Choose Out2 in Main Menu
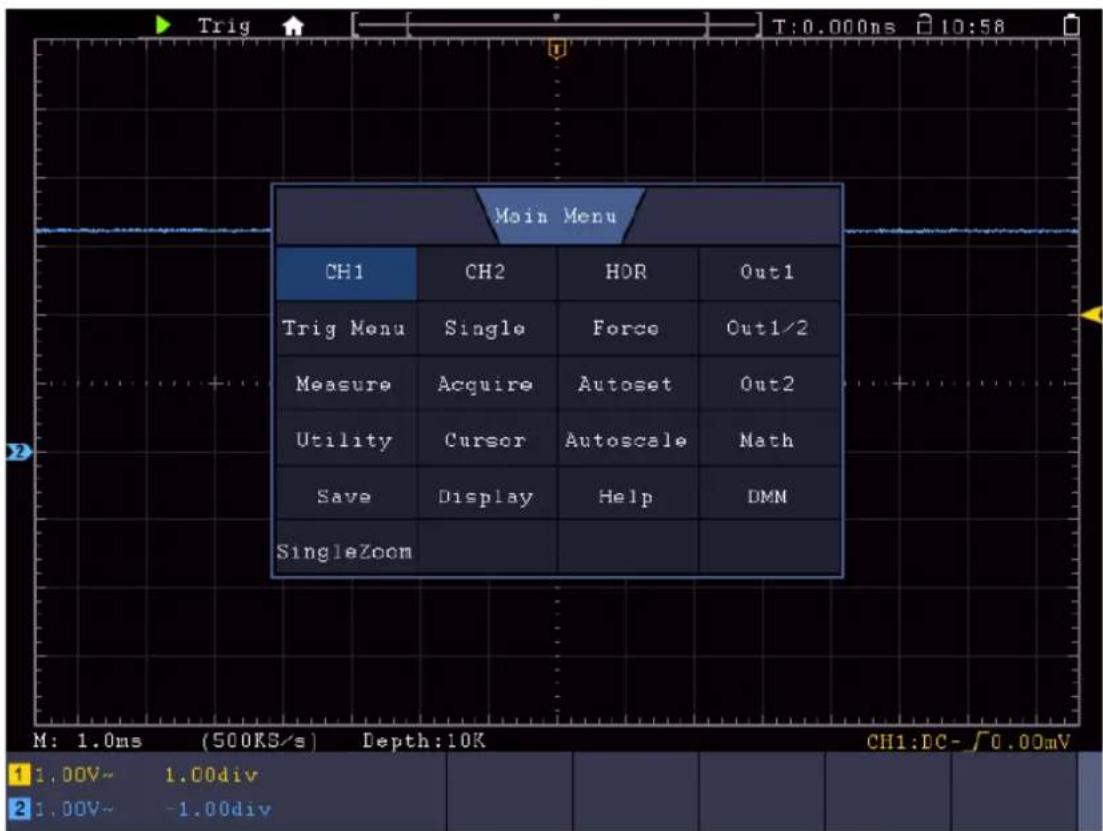This screenshot has width=1103, height=831. click(x=768, y=384)
